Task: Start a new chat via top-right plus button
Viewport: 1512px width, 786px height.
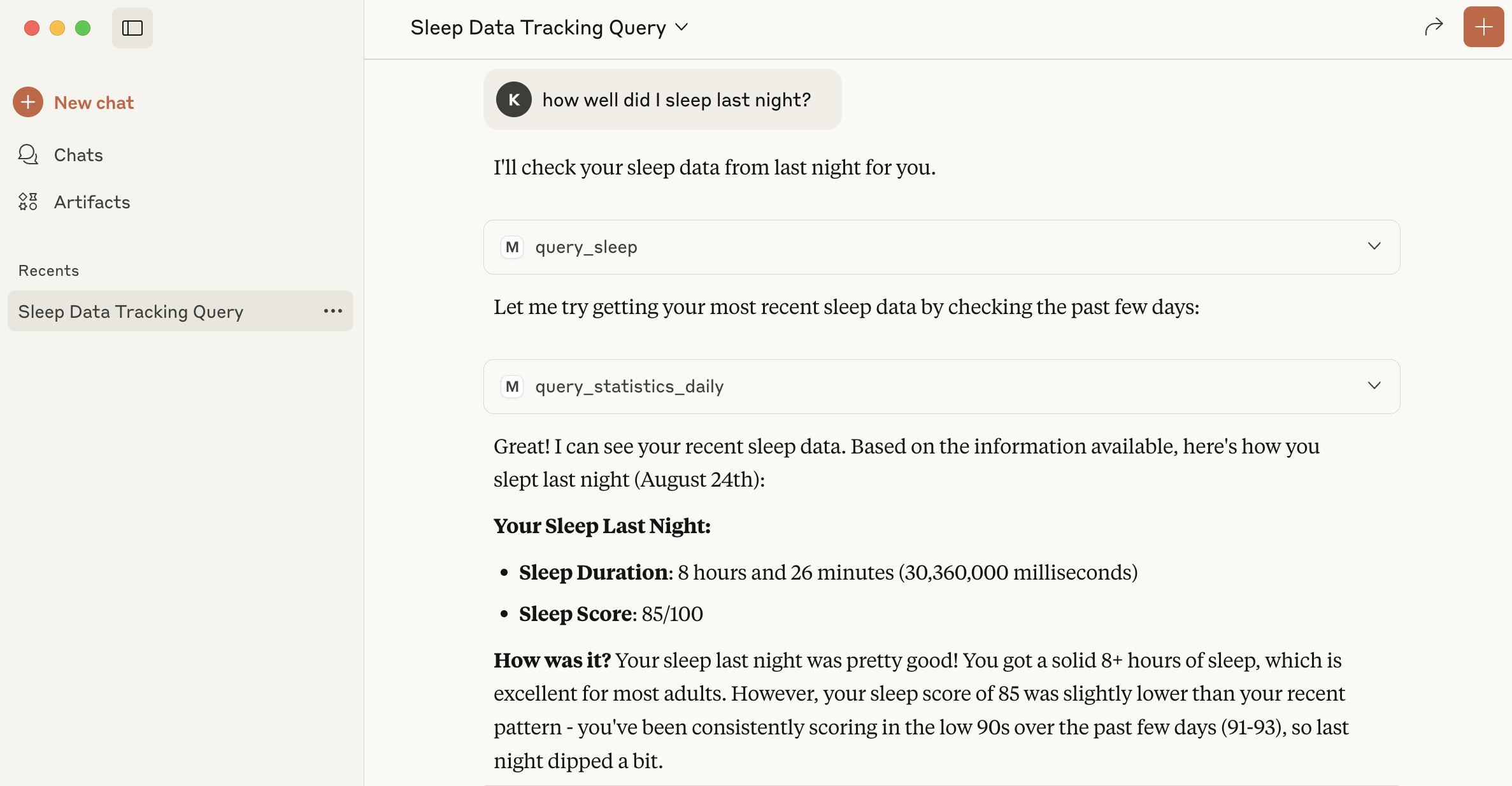Action: pos(1483,27)
